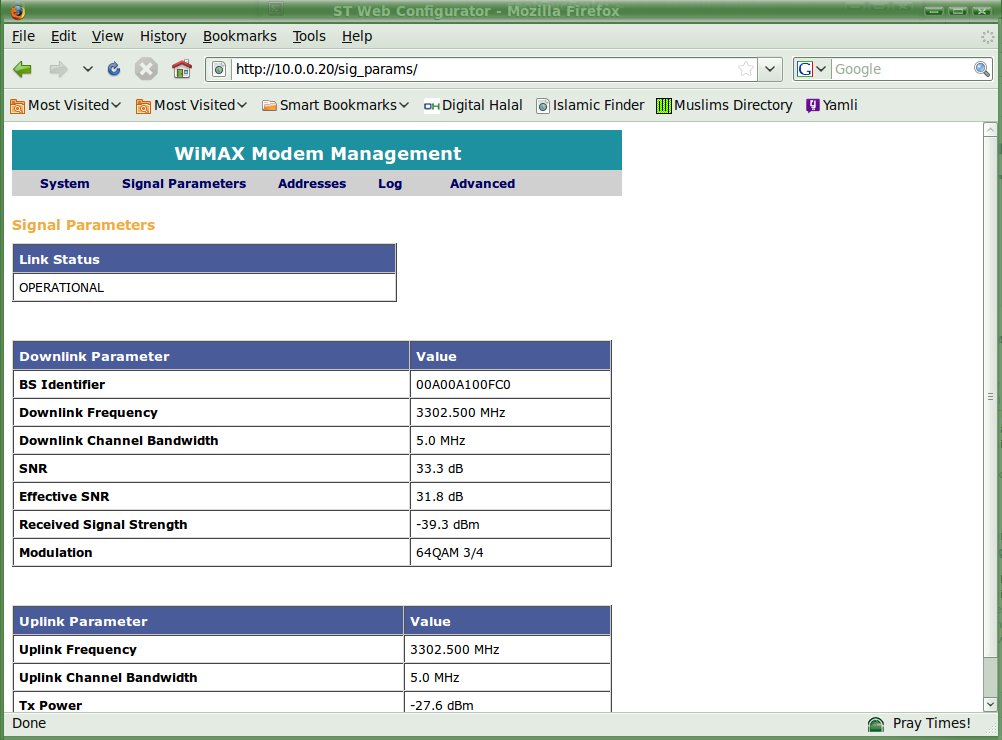1002x740 pixels.
Task: Click the Done status bar text
Action: point(29,723)
